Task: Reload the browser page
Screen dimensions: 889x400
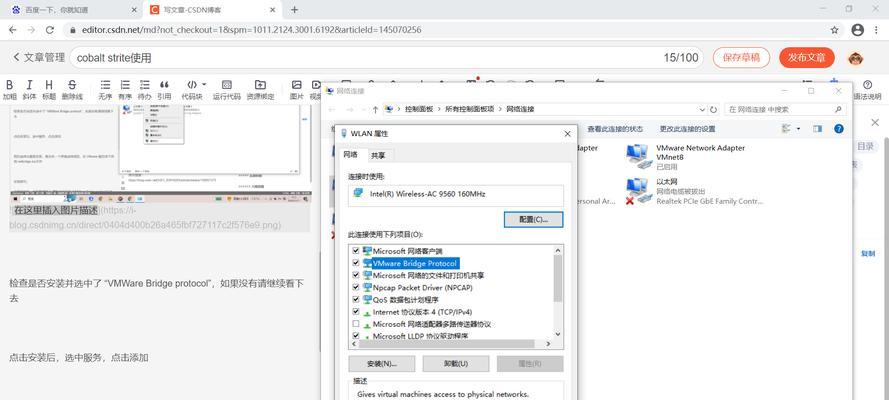Action: (50, 30)
